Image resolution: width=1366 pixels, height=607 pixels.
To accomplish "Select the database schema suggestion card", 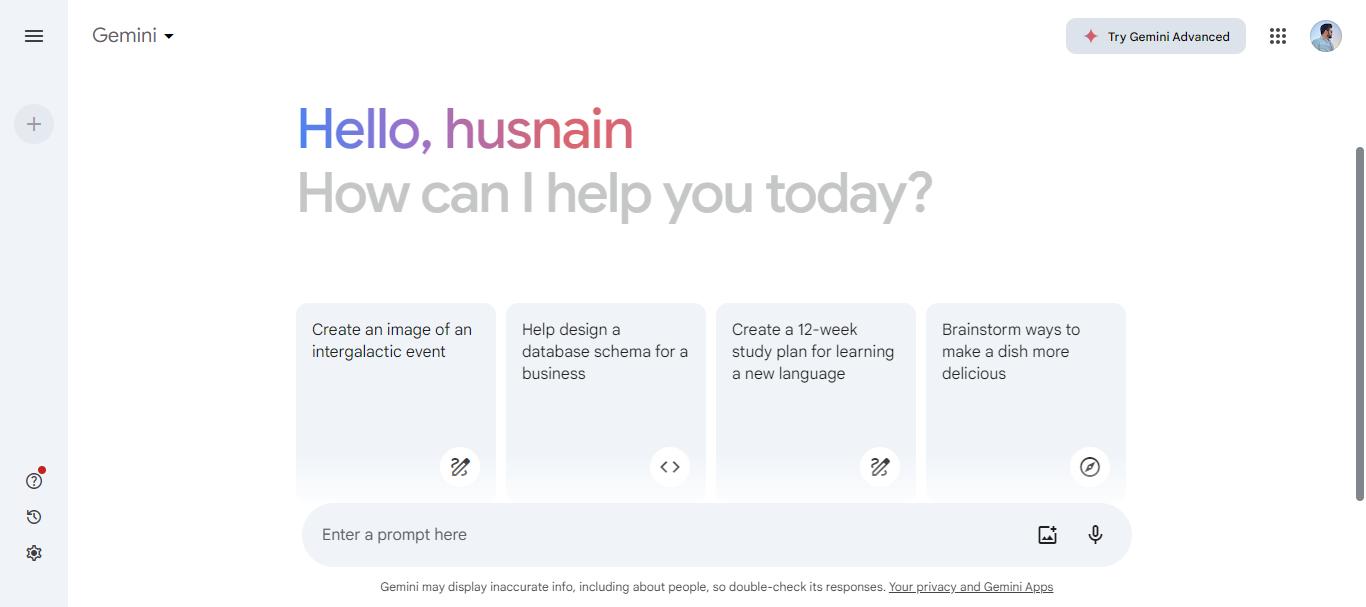I will (605, 380).
